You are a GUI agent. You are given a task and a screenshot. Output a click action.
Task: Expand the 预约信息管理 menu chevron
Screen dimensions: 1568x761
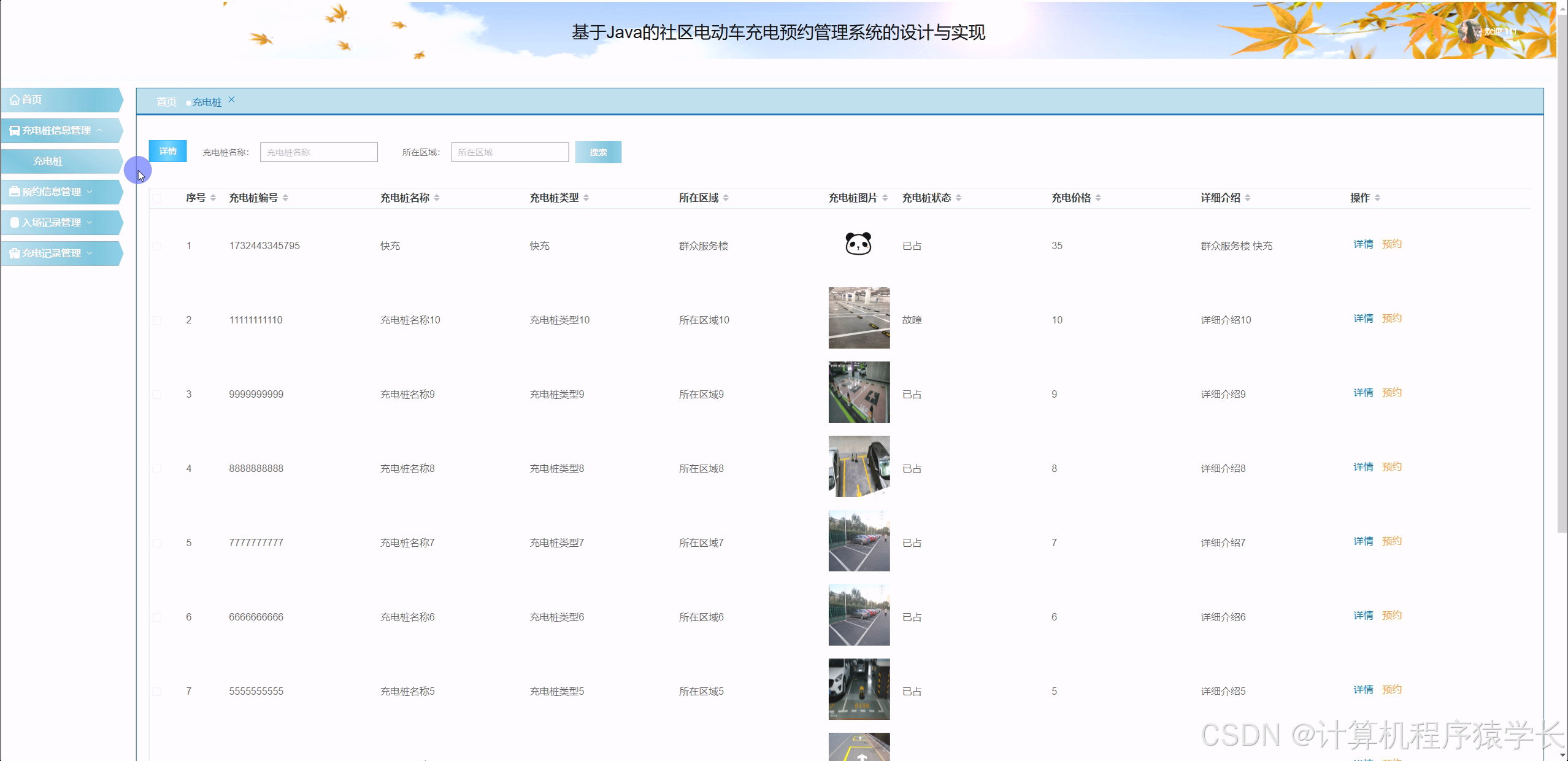(x=90, y=191)
